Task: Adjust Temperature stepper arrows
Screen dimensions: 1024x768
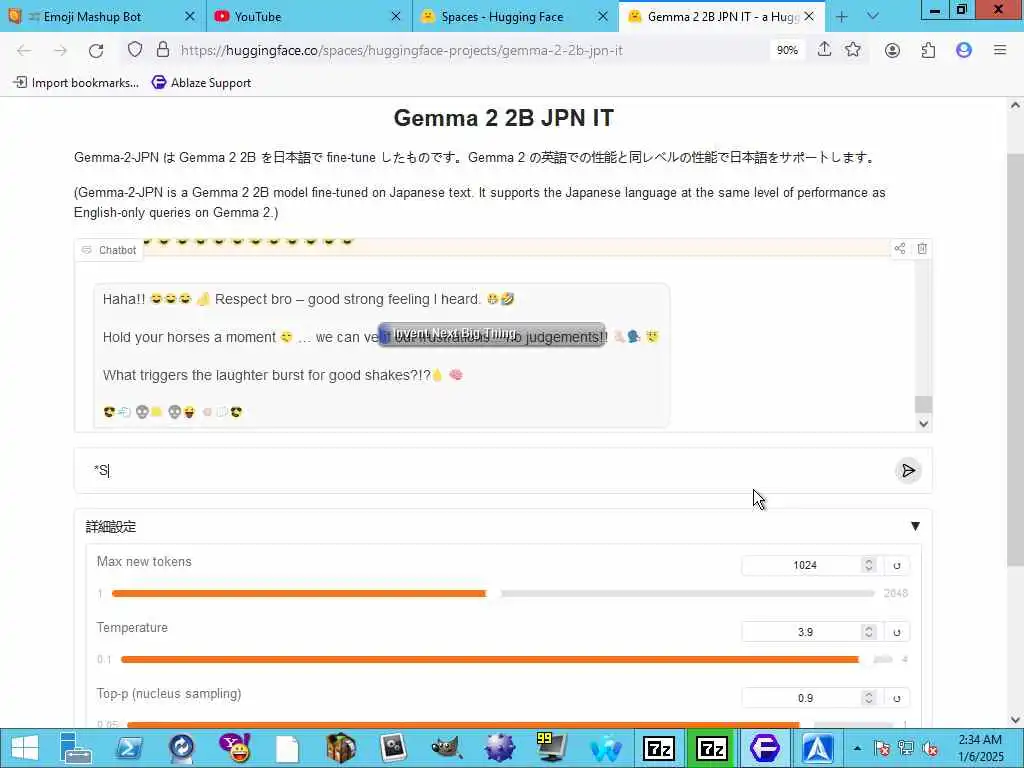Action: (x=868, y=632)
